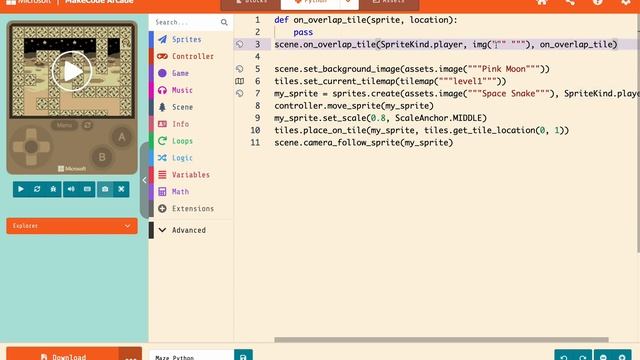Click 'level1' tilemap name on line 6

(467, 81)
